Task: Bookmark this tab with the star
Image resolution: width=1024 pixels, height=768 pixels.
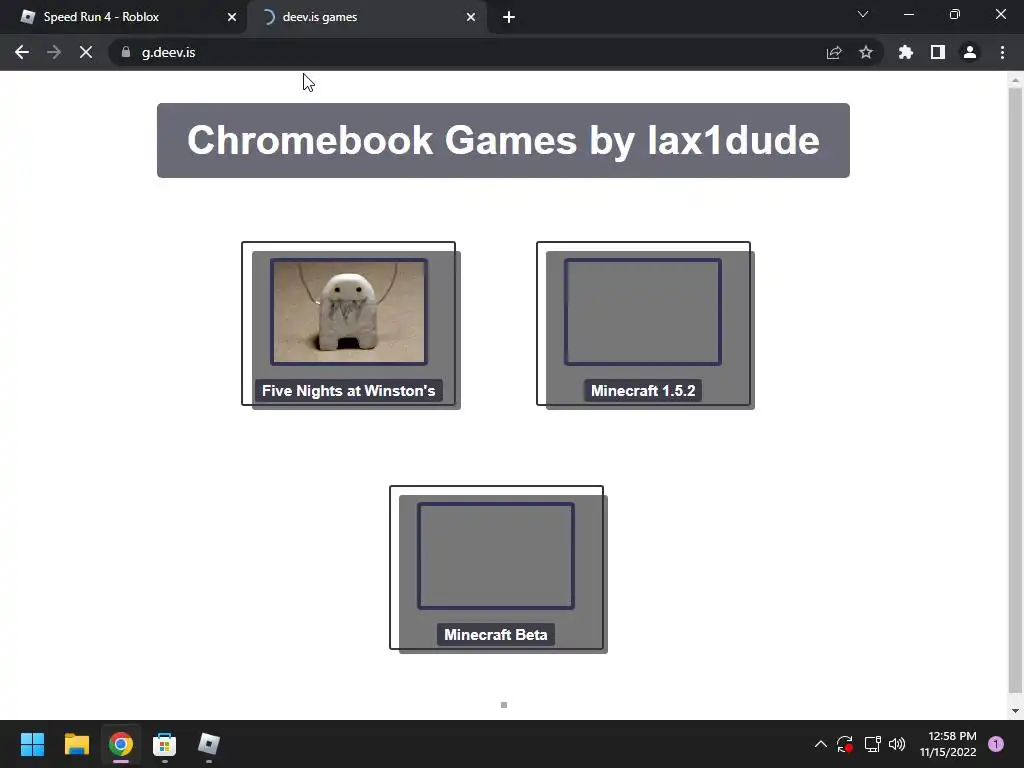Action: click(866, 52)
